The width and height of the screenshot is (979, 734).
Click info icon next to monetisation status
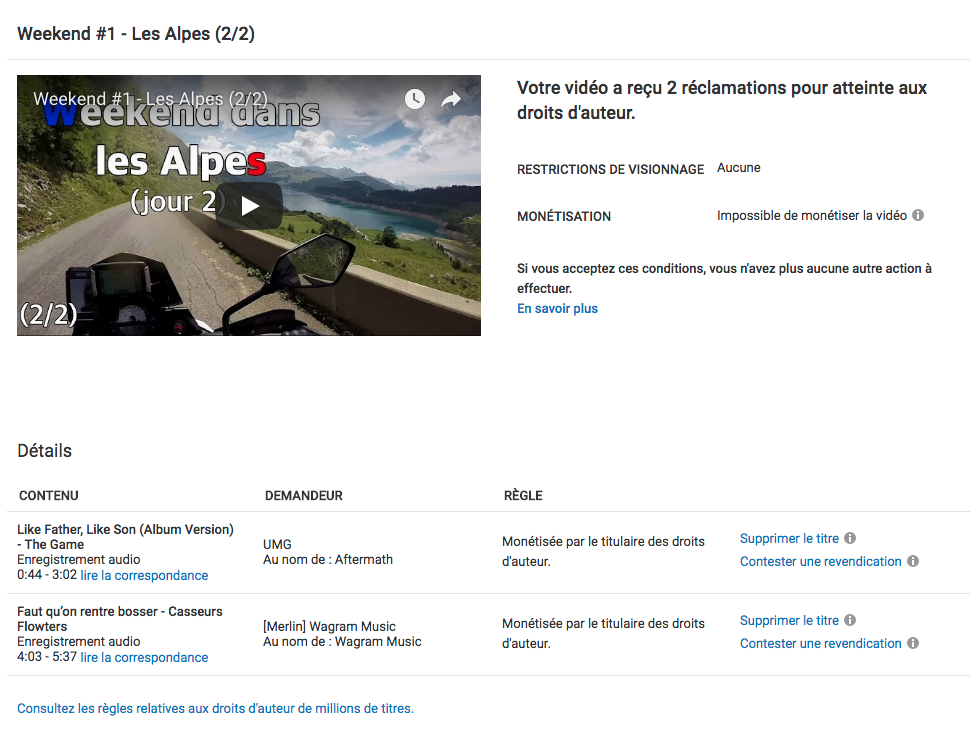pyautogui.click(x=918, y=215)
